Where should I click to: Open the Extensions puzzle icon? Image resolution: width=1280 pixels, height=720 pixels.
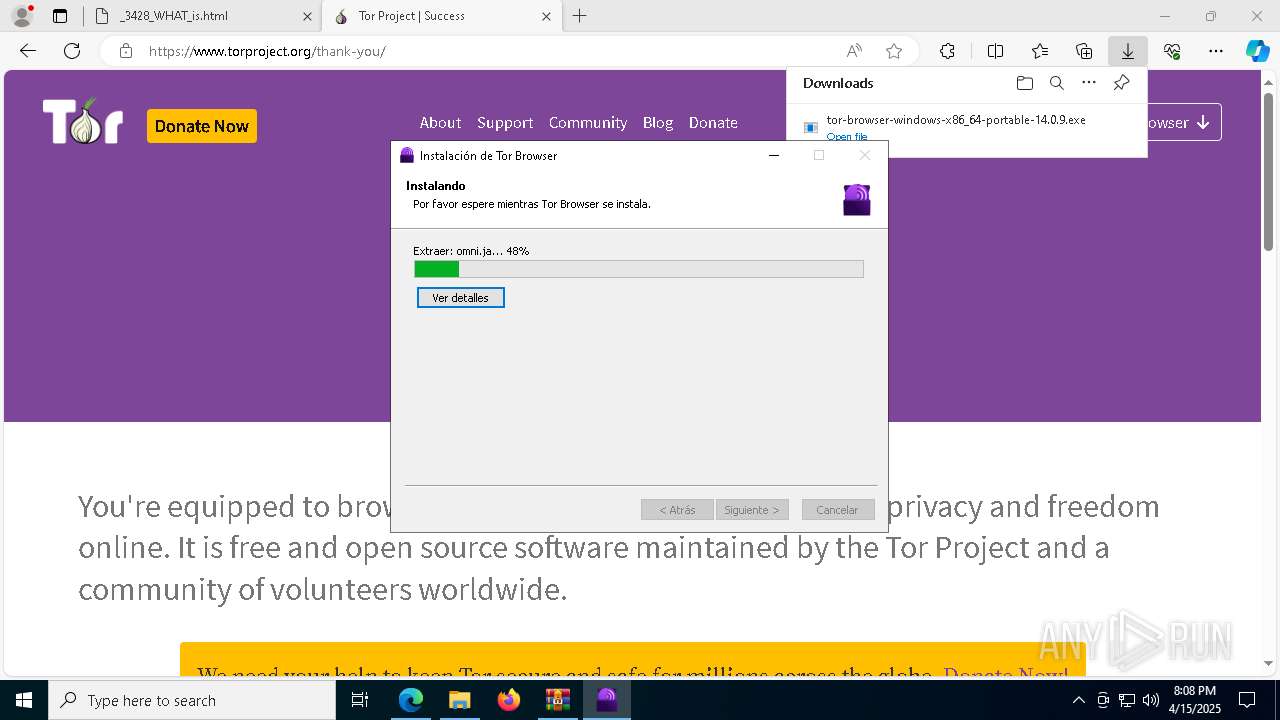click(947, 51)
